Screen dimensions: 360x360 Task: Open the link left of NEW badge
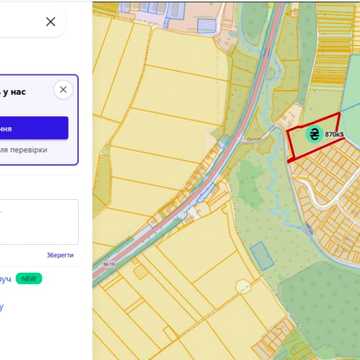[5, 279]
